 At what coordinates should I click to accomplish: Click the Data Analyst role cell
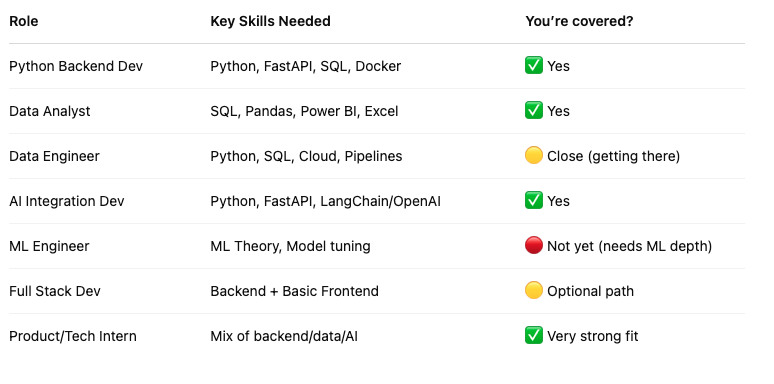(x=50, y=111)
